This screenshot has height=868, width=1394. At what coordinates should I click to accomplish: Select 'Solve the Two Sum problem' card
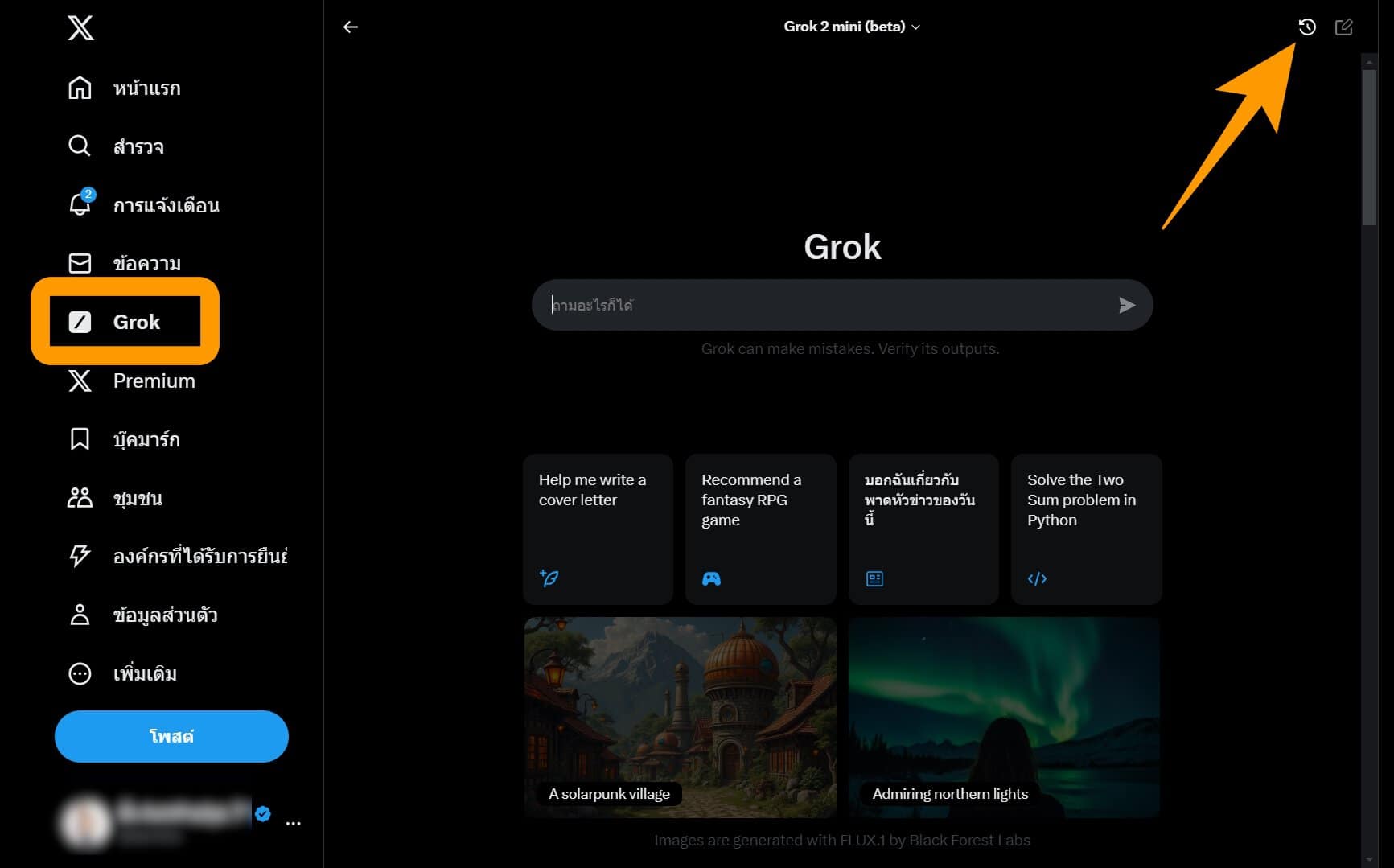click(x=1085, y=528)
